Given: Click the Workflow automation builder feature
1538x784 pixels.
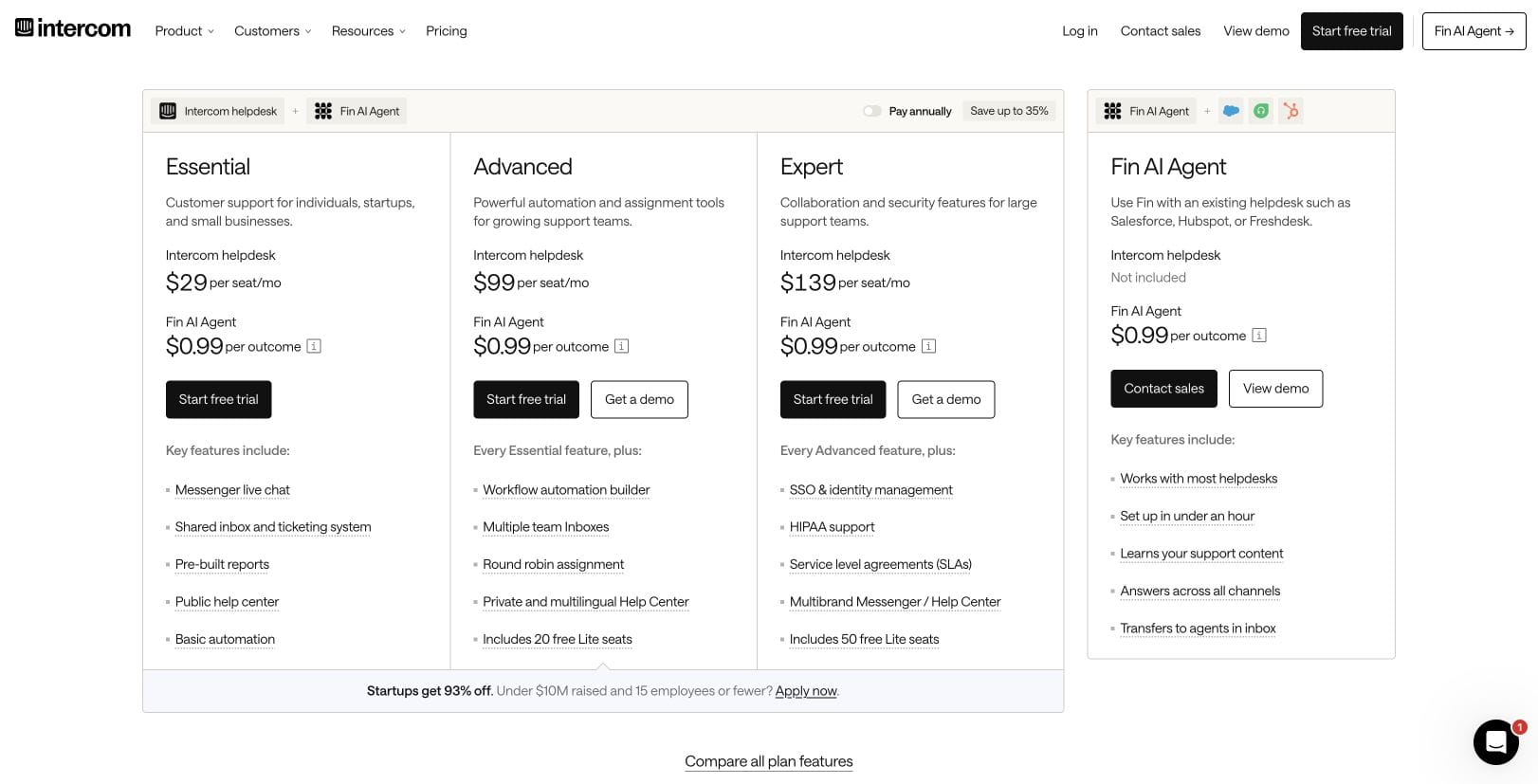Looking at the screenshot, I should coord(566,490).
